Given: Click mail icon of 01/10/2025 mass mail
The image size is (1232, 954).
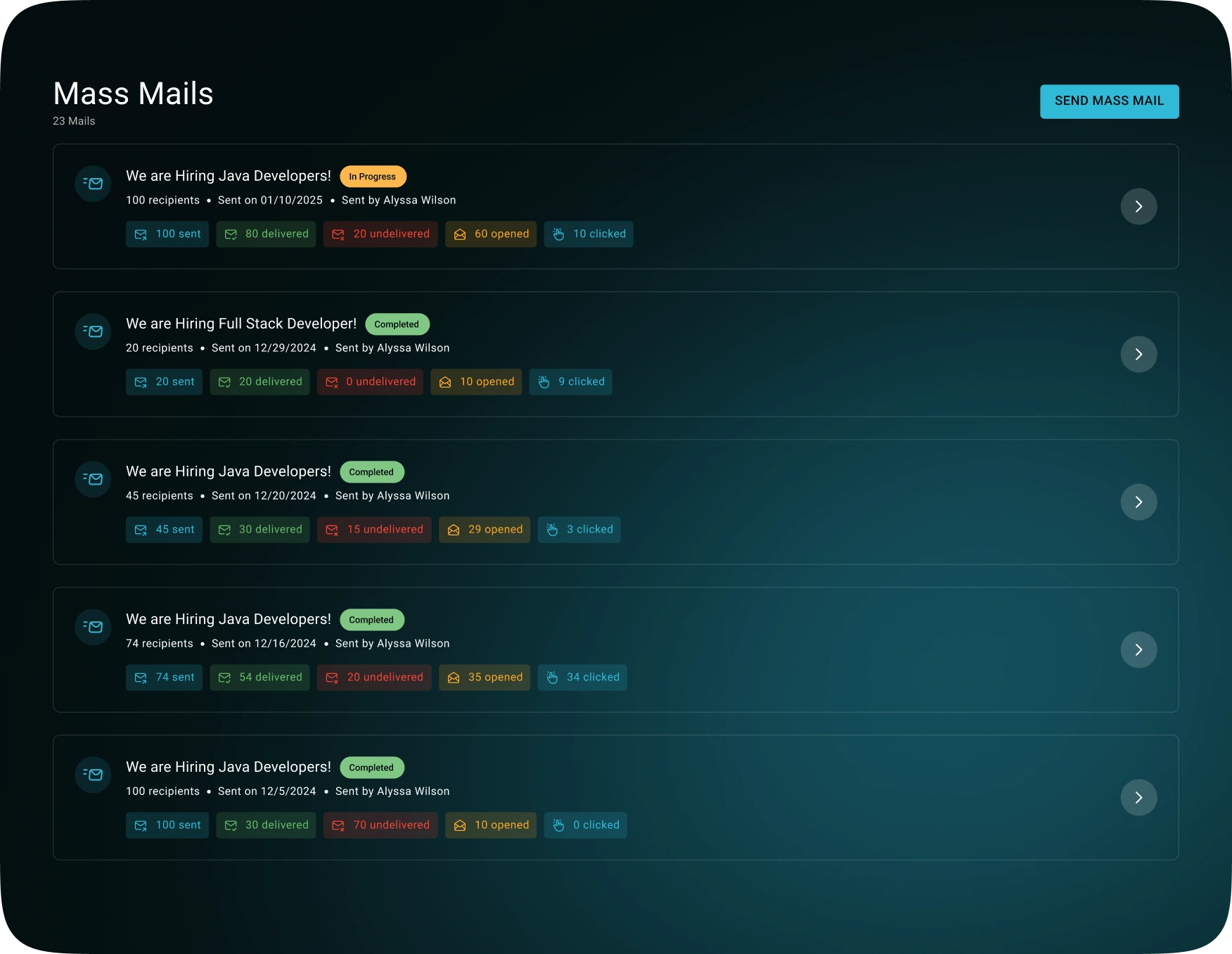Looking at the screenshot, I should click(x=93, y=184).
